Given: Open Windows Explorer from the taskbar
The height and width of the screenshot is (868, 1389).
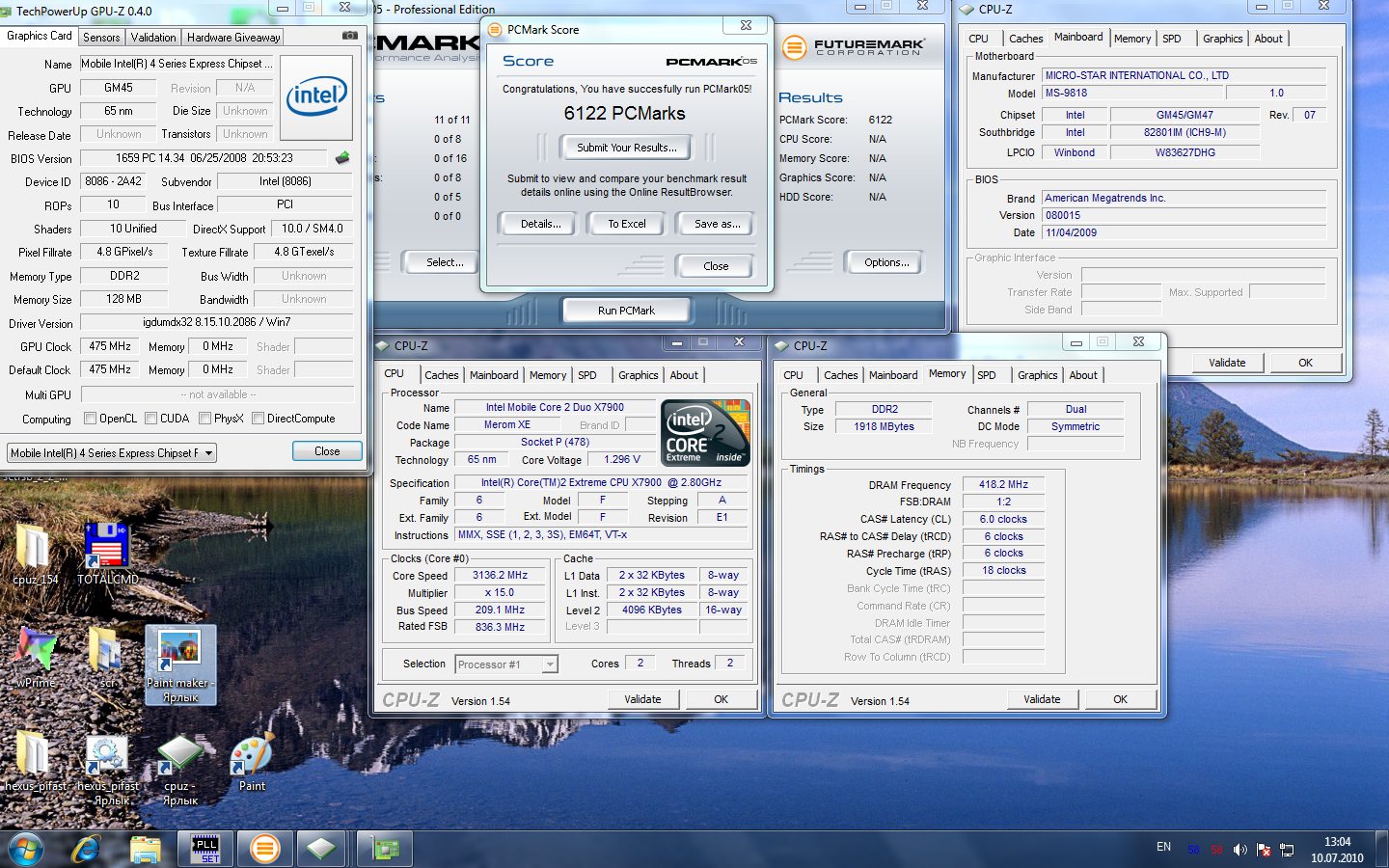Looking at the screenshot, I should pos(146,849).
